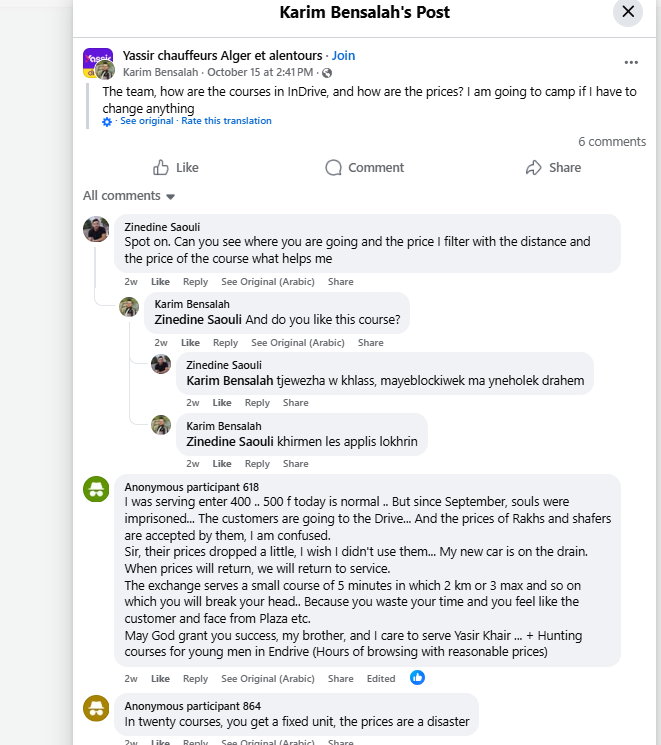Click Anonymous participant 864 avatar icon

96,708
